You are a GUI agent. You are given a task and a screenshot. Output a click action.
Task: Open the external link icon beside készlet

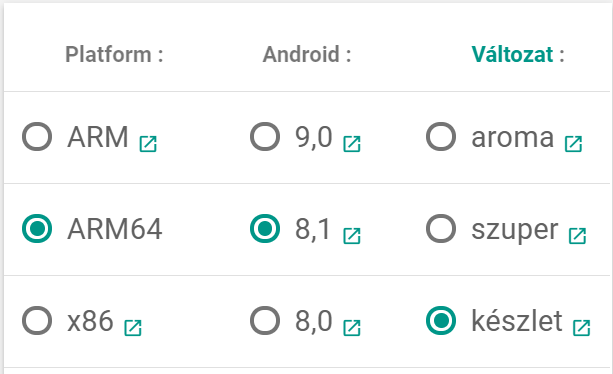pyautogui.click(x=582, y=328)
